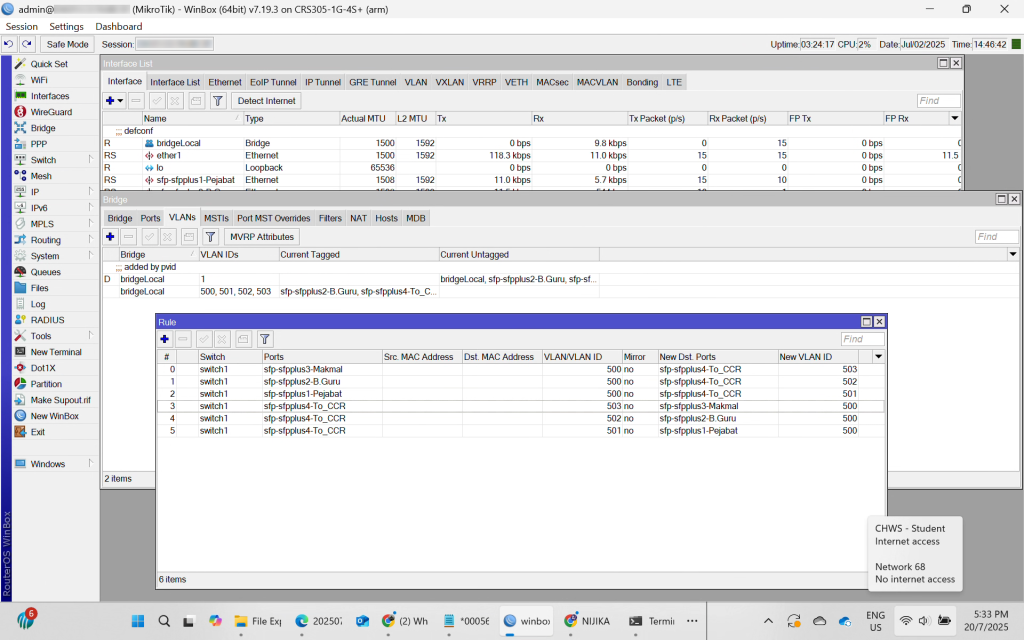Open the Queues sidebar icon
This screenshot has width=1024, height=640.
click(21, 272)
